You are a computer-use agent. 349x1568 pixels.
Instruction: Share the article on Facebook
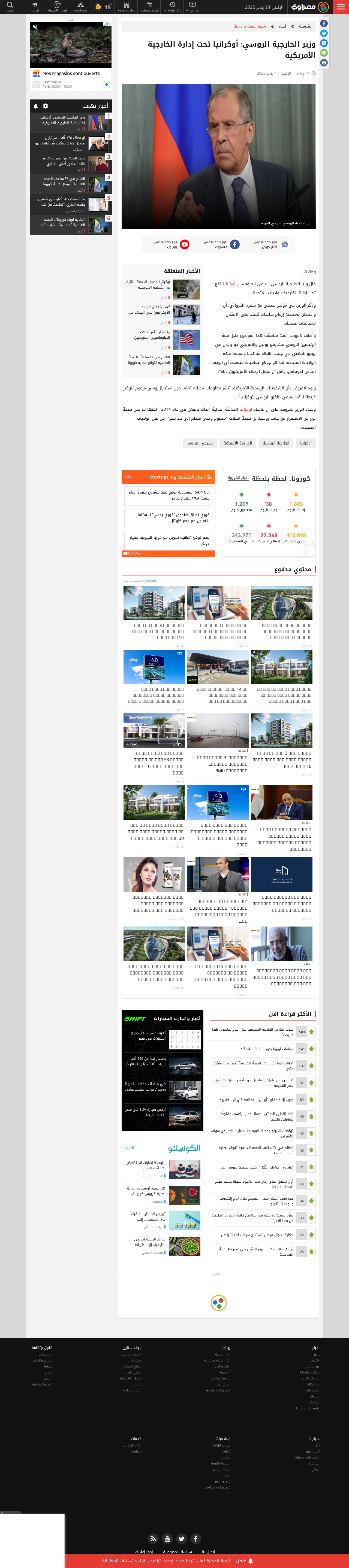point(323,24)
